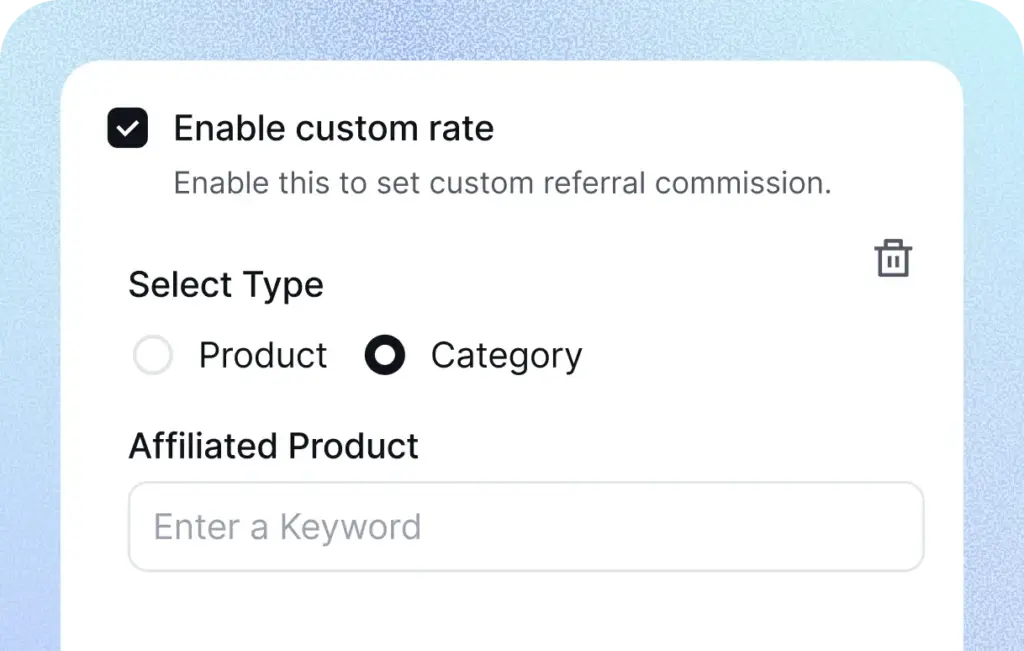
Task: Click the "Product" radio label text
Action: tap(263, 355)
